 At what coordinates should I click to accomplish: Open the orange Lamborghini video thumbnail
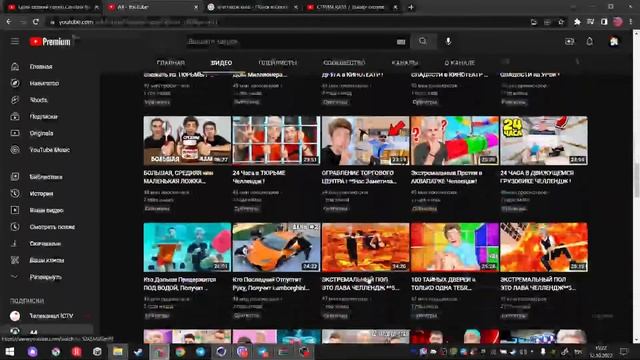tap(276, 247)
